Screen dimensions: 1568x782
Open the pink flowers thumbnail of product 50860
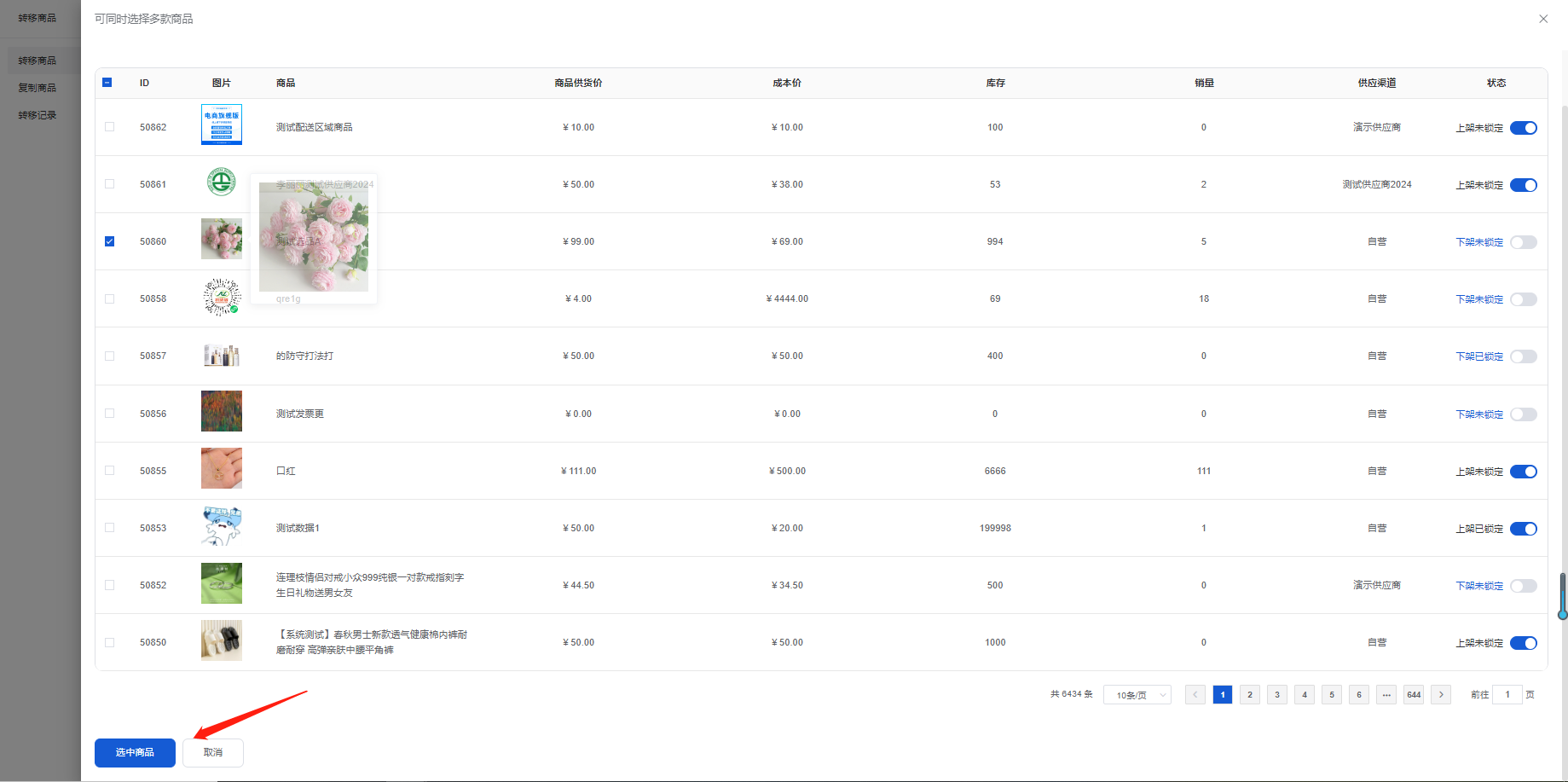tap(222, 239)
